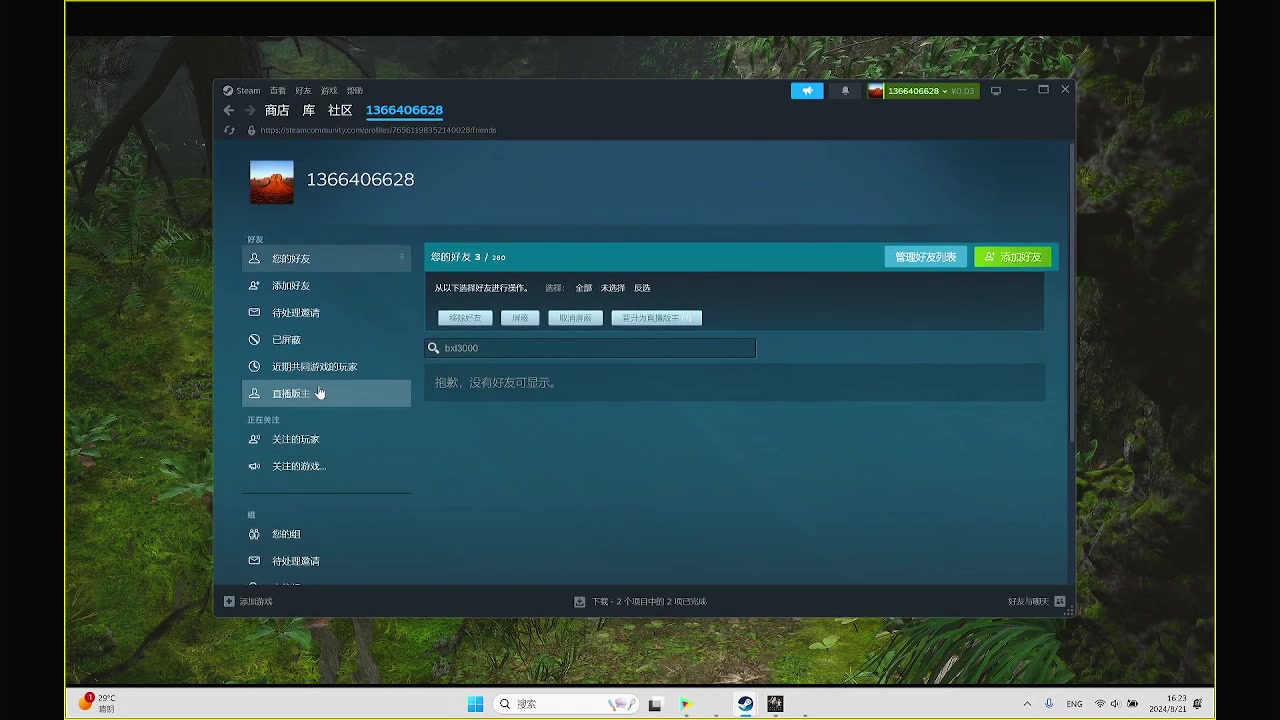The image size is (1280, 720).
Task: Open the notifications bell
Action: coord(845,91)
